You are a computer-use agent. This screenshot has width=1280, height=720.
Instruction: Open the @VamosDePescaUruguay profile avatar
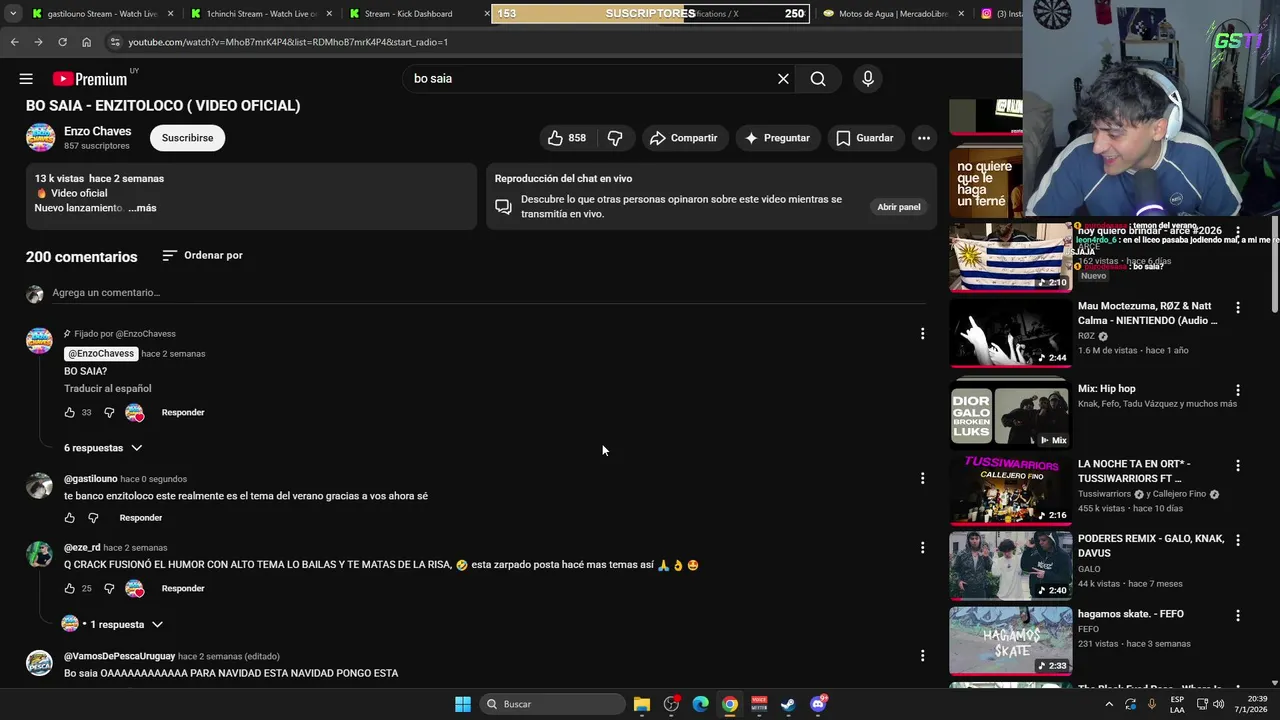(x=39, y=663)
